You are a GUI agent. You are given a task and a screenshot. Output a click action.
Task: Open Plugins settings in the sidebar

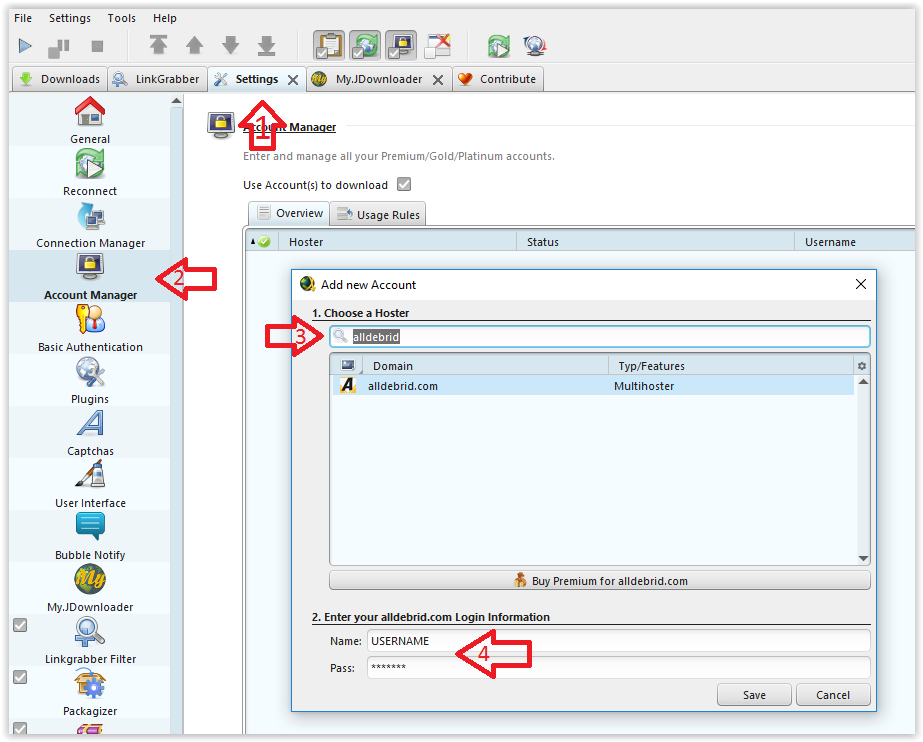[89, 381]
